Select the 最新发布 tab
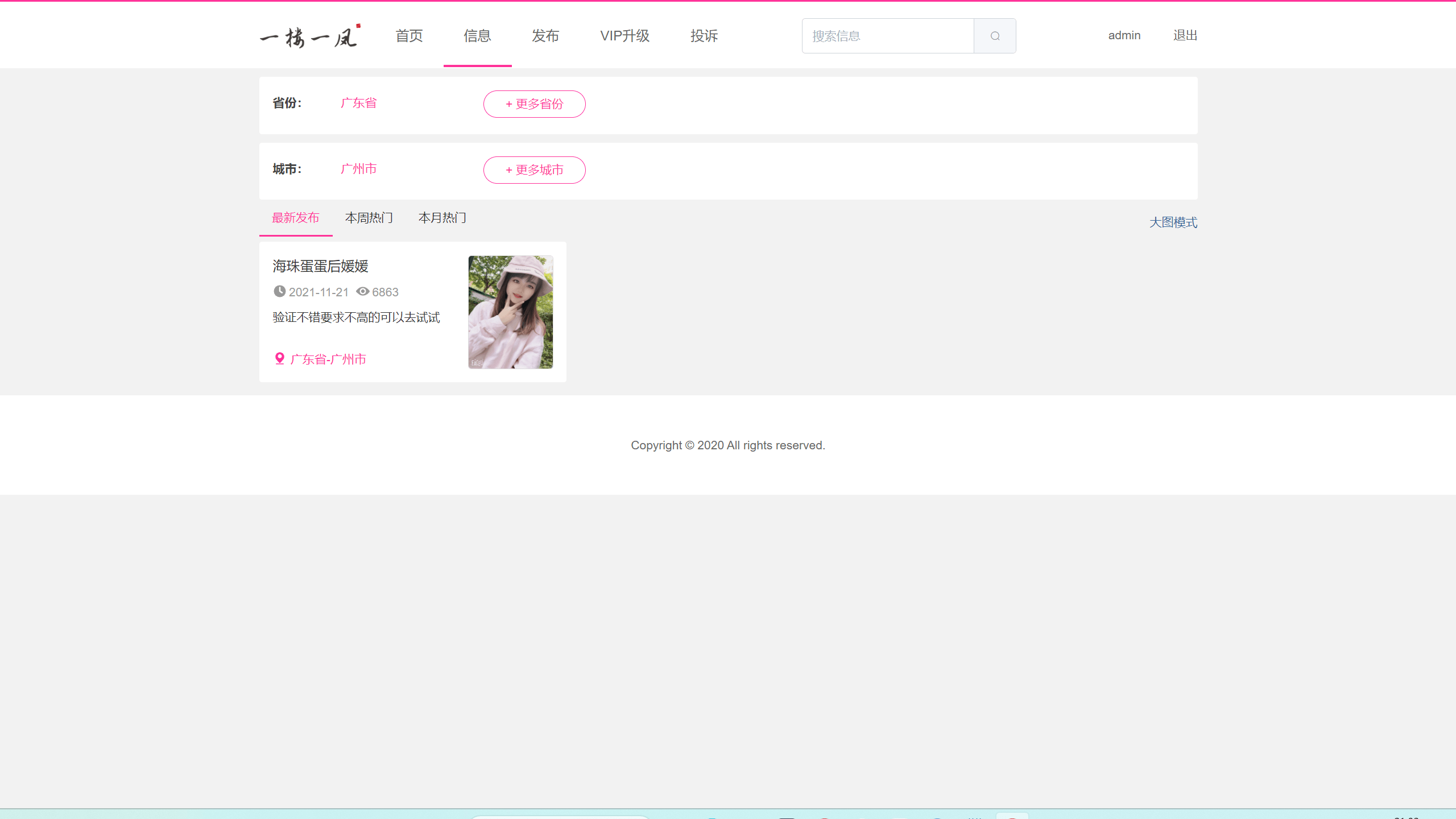The image size is (1456, 819). 296,218
